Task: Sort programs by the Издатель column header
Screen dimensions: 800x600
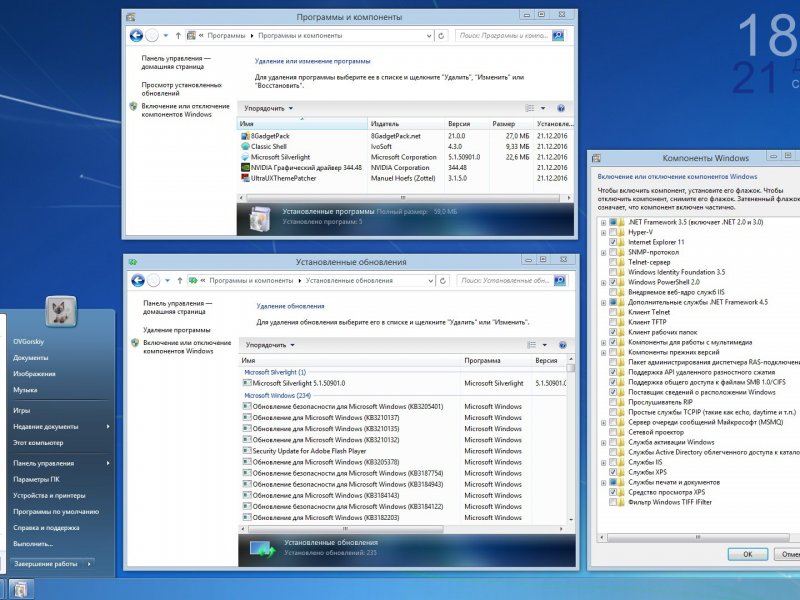Action: [x=406, y=123]
